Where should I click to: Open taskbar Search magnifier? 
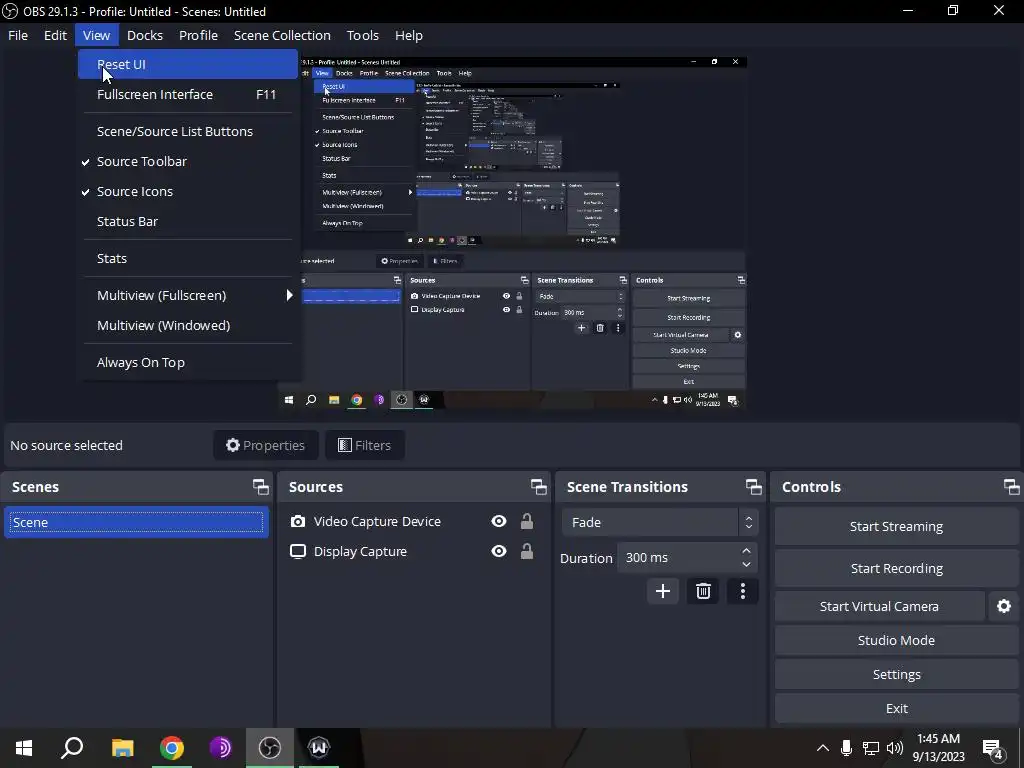[x=72, y=748]
